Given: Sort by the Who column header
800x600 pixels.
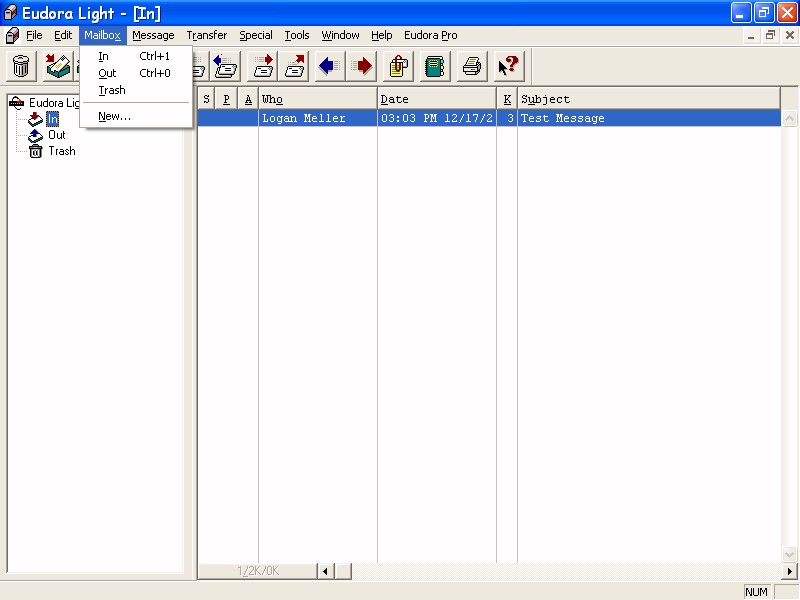Looking at the screenshot, I should point(318,99).
